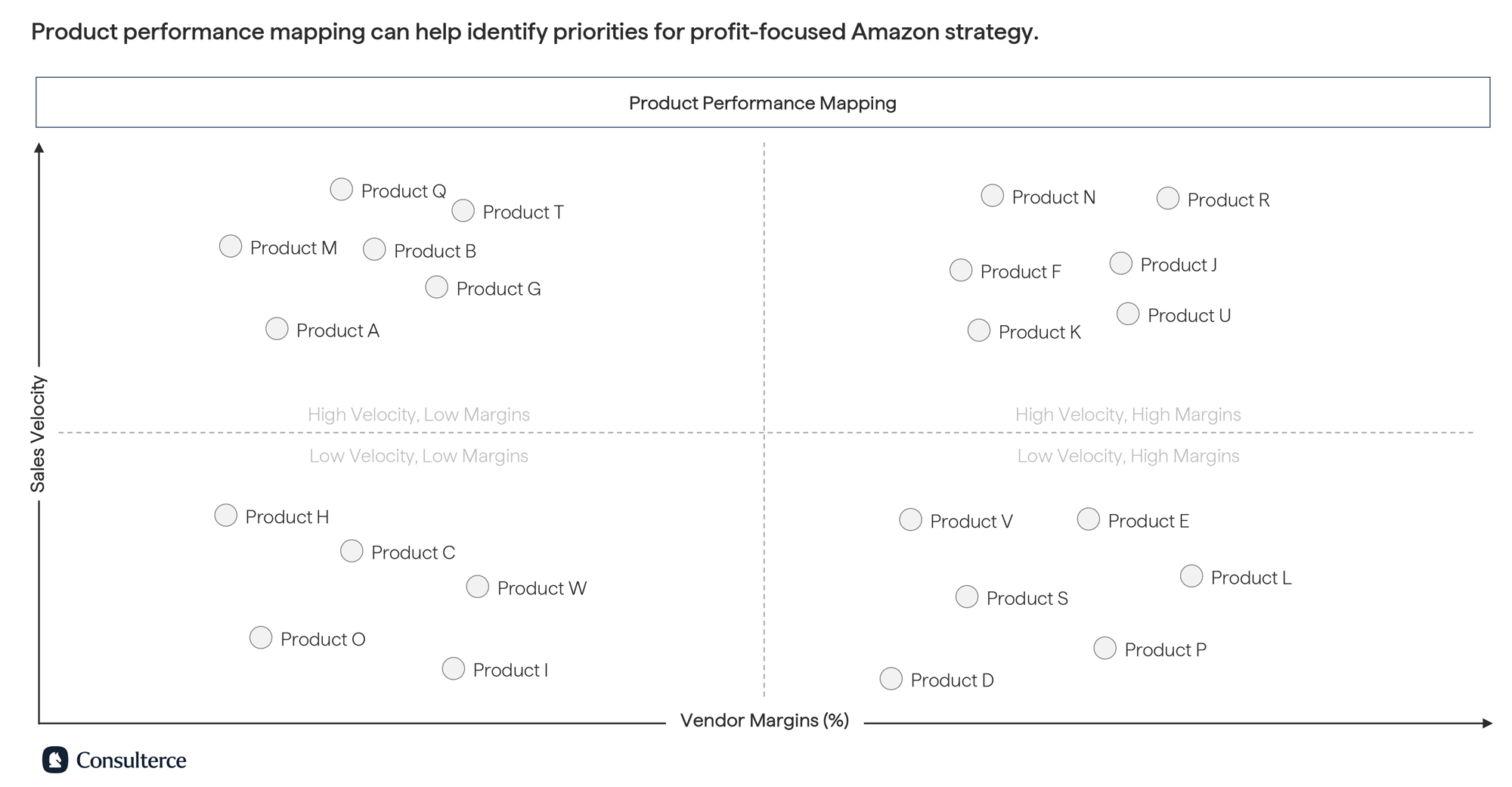Screen dimensions: 1512x787
Task: Select the Product P label text
Action: click(x=1165, y=649)
